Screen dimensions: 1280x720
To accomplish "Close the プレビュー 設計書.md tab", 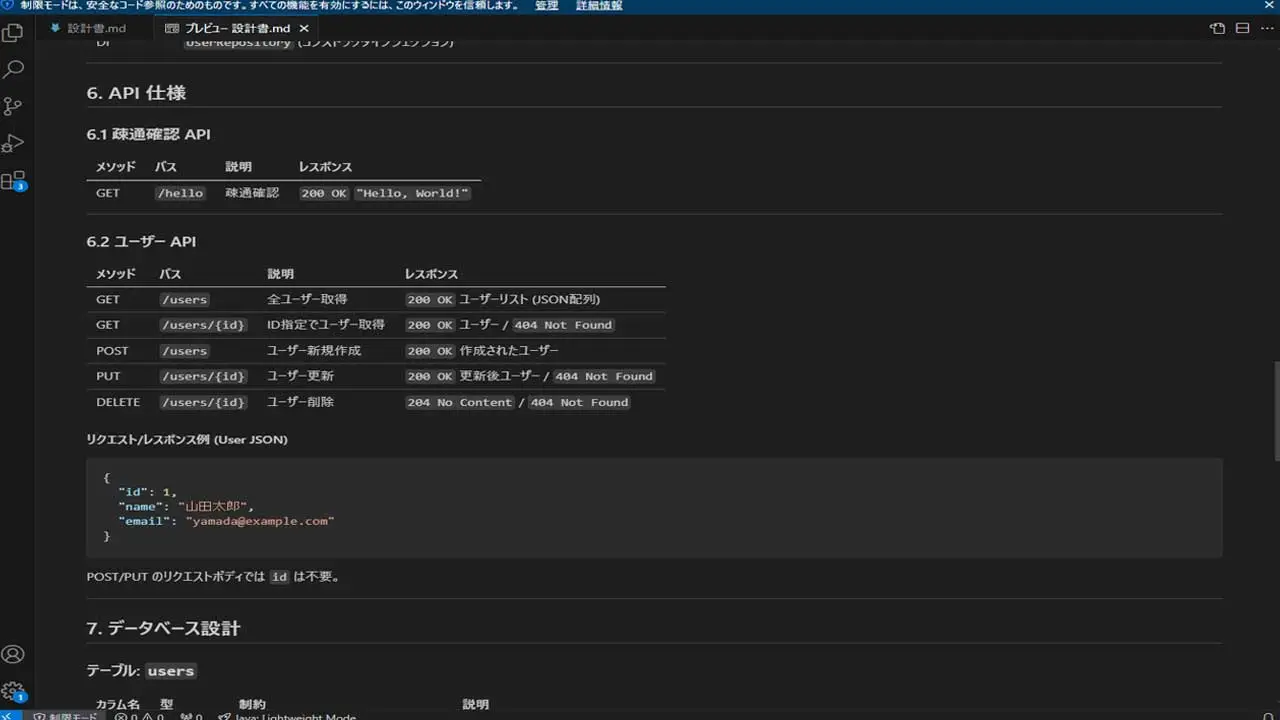I will coord(304,28).
